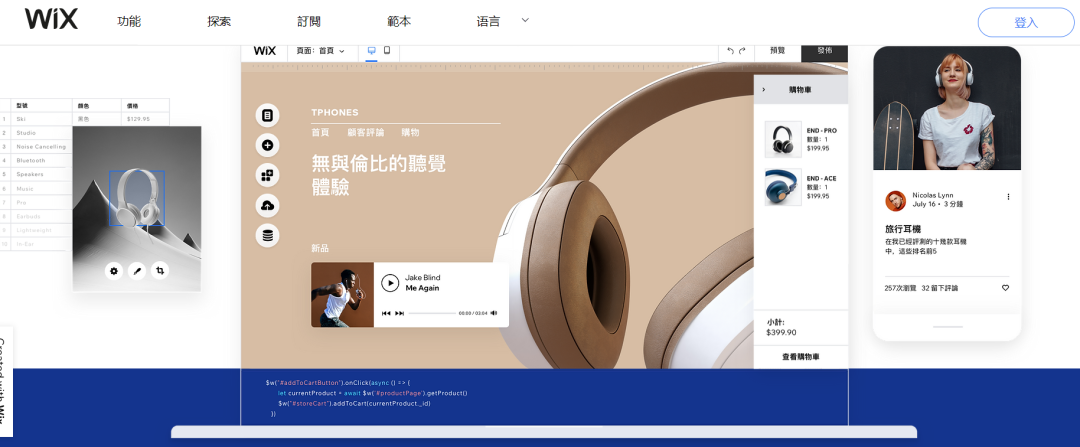Click the Bluetooth table row
Viewport: 1080px width, 447px height.
click(35, 160)
